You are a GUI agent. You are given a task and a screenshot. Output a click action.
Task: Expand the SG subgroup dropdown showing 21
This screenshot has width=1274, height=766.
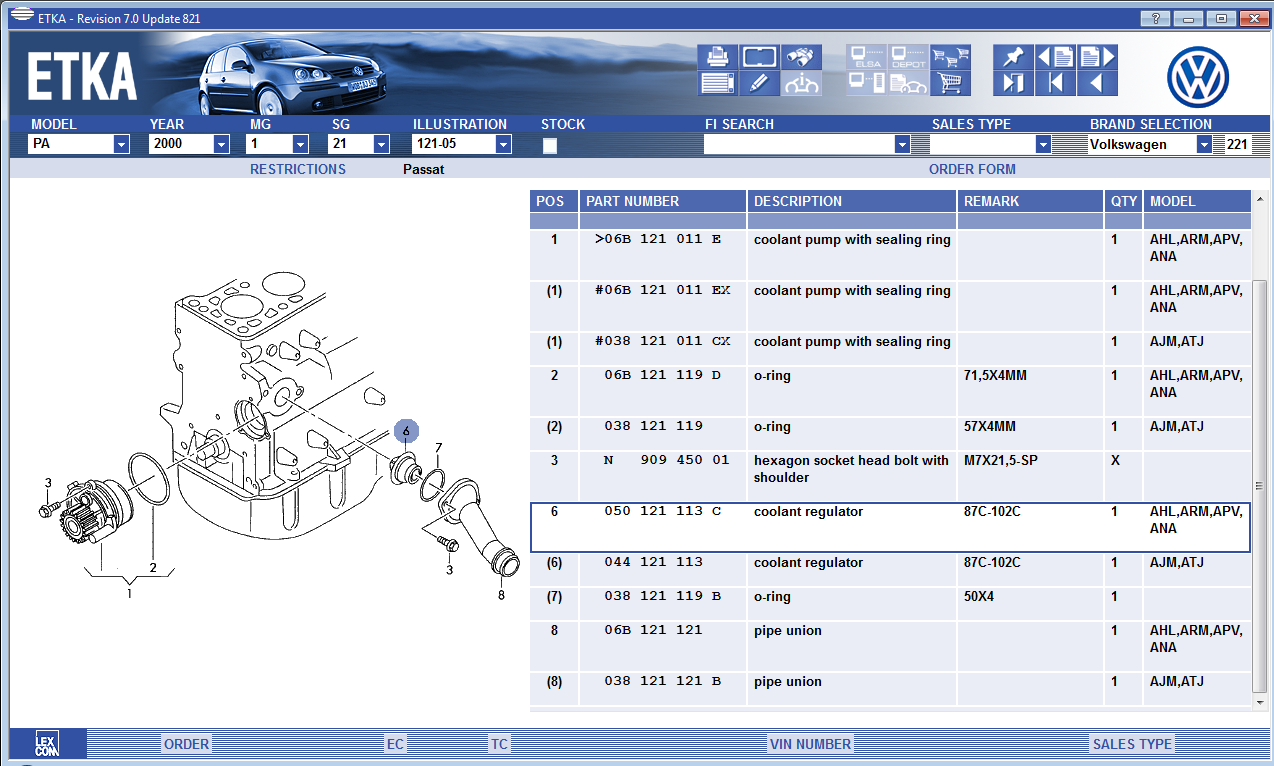[360, 144]
